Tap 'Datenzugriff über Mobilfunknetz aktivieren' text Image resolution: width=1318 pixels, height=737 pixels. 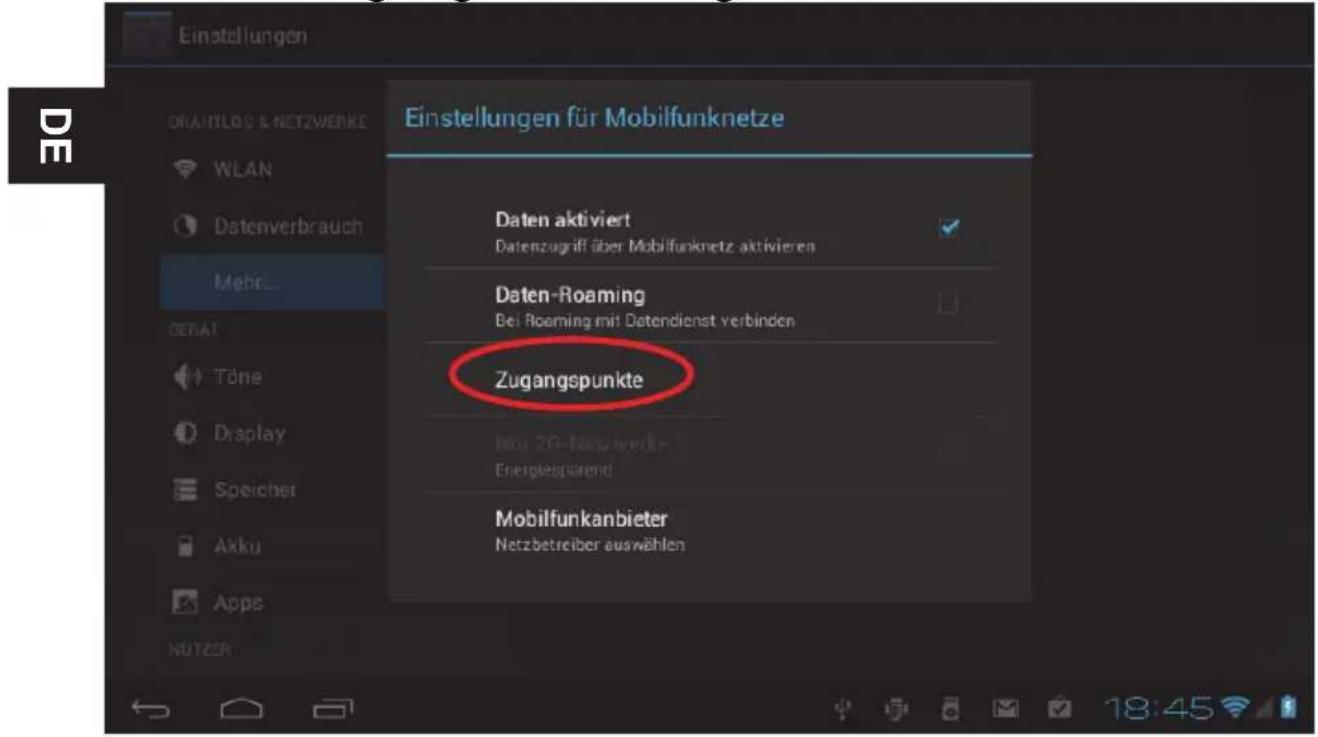click(657, 245)
